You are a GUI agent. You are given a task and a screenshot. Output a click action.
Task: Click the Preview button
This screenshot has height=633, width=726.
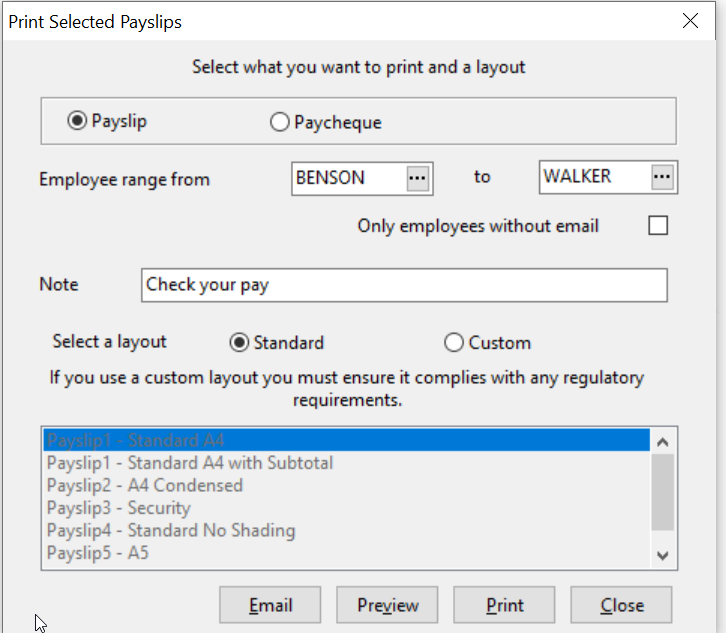coord(387,605)
